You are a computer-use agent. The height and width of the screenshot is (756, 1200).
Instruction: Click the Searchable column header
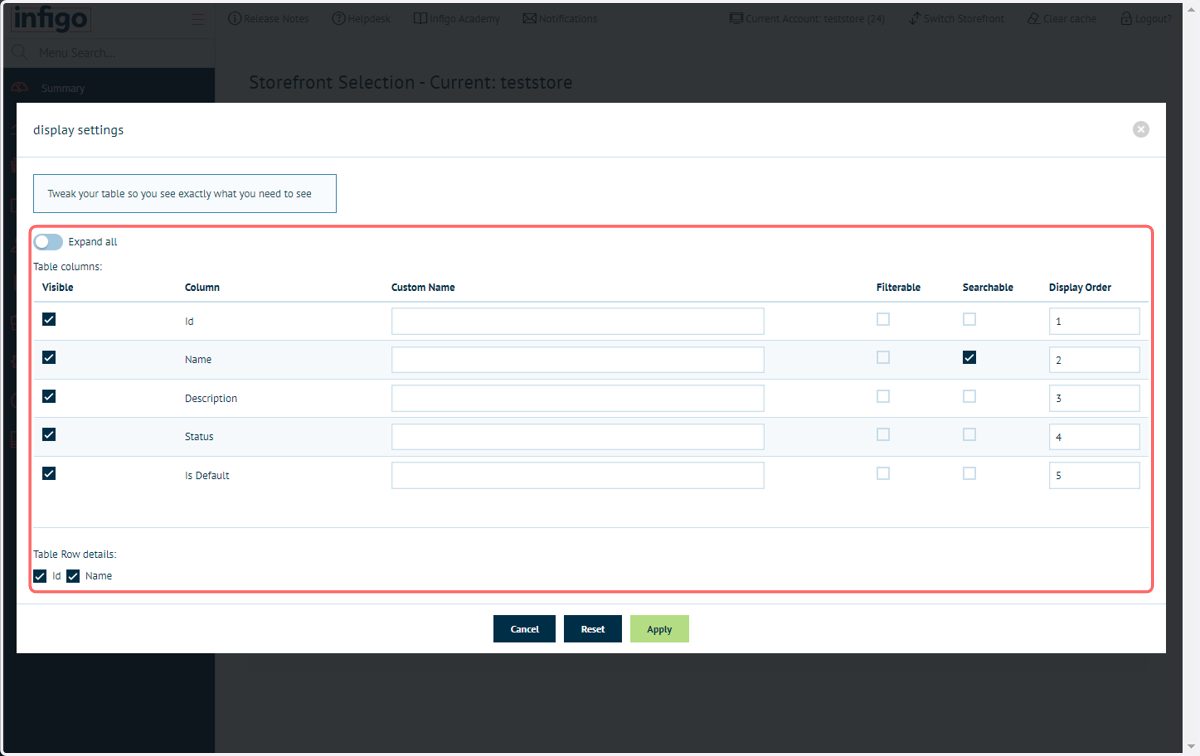988,287
